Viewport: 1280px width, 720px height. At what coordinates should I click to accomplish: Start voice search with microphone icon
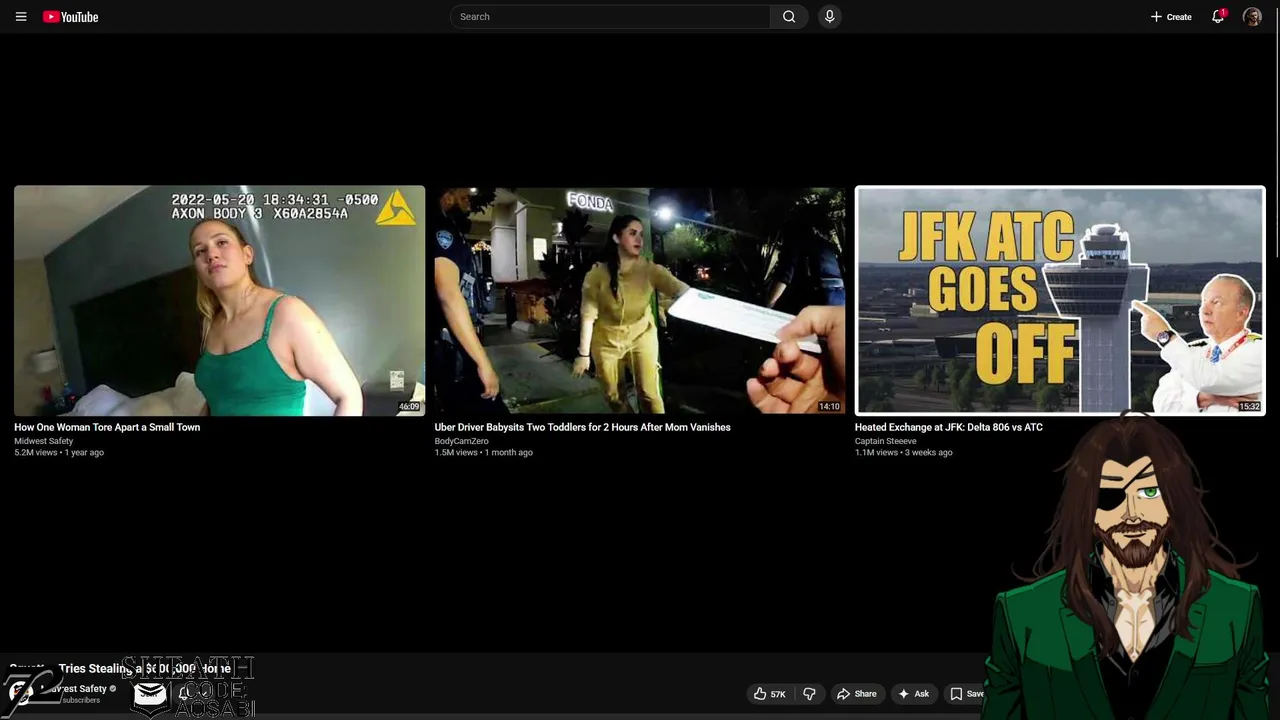(x=829, y=17)
